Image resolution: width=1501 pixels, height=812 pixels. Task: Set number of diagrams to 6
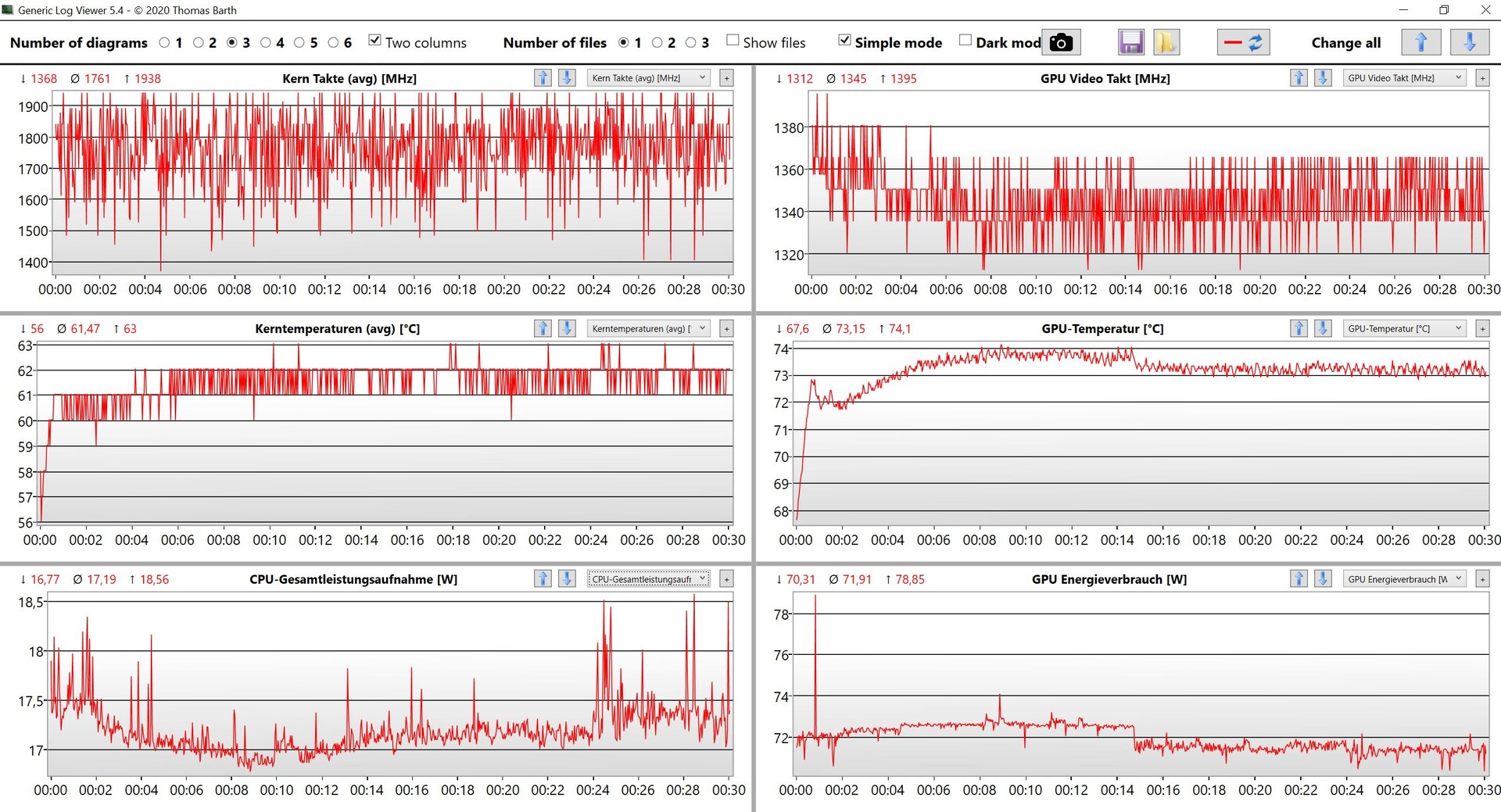pyautogui.click(x=333, y=42)
